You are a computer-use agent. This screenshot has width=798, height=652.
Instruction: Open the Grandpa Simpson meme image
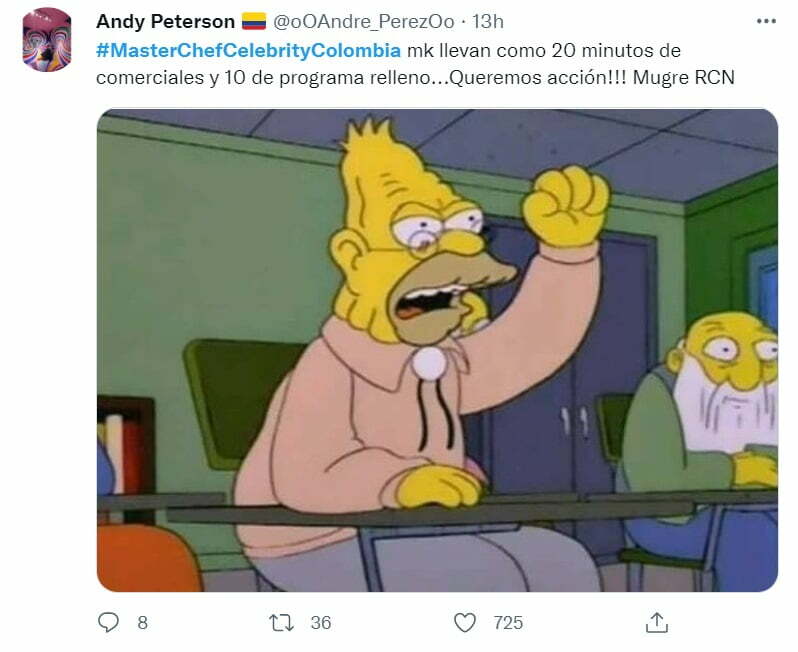tap(437, 350)
